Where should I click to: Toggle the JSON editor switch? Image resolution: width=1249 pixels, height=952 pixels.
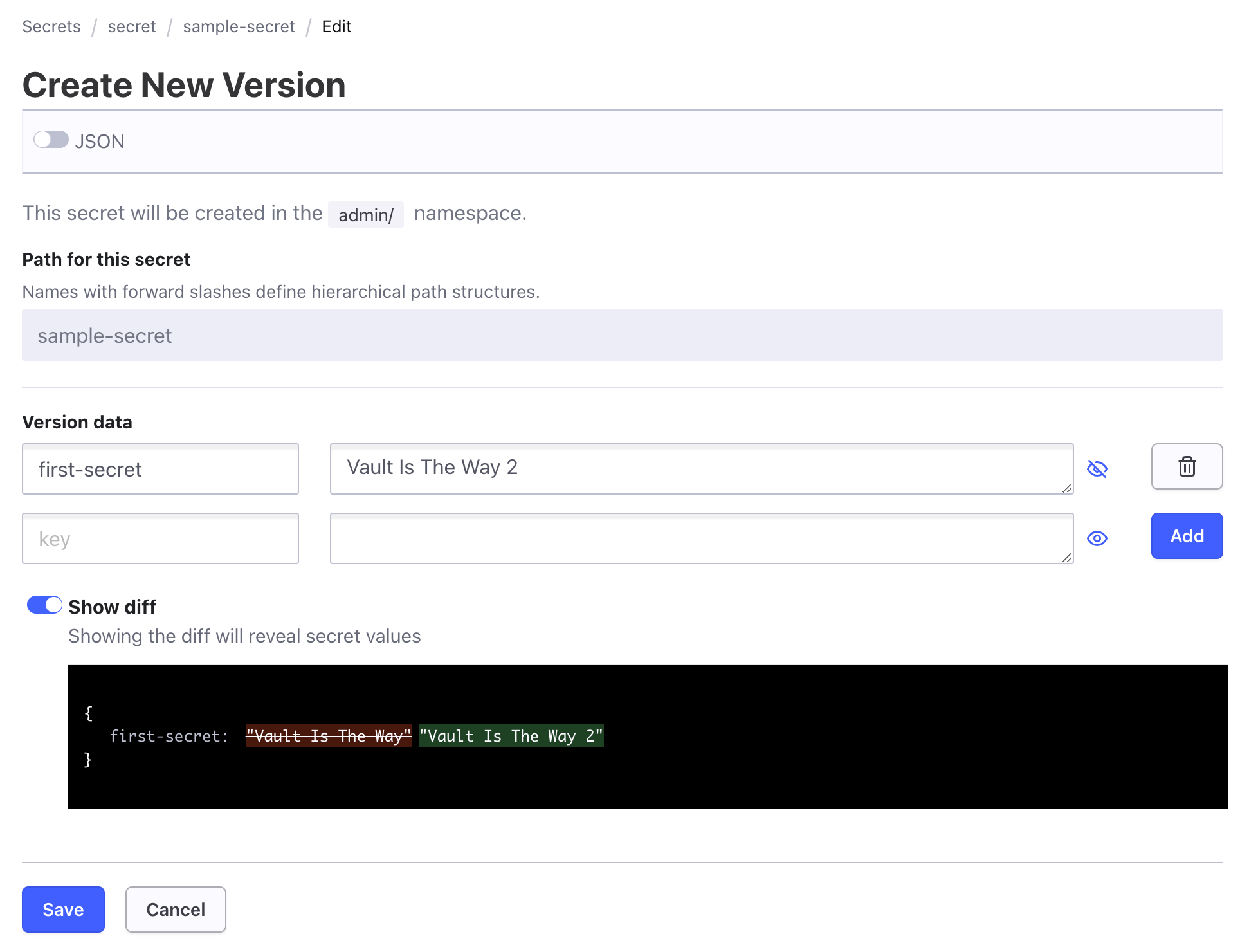pyautogui.click(x=51, y=140)
